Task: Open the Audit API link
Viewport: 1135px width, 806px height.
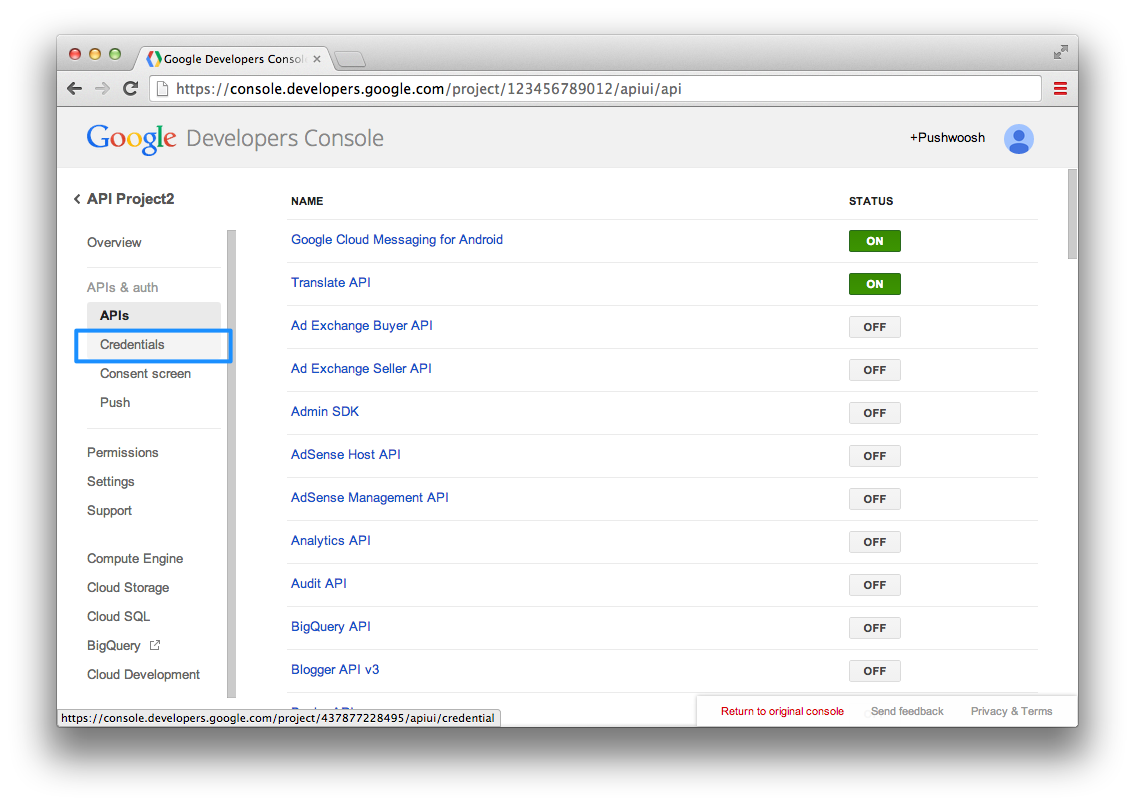Action: (x=318, y=584)
